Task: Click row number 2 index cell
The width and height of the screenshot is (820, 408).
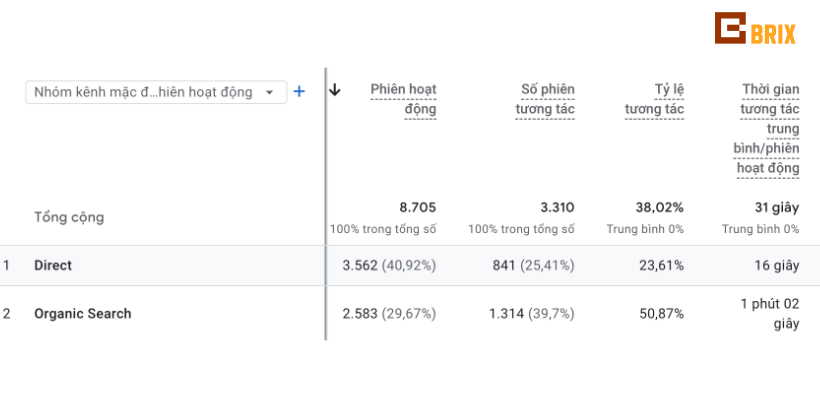Action: 6,314
